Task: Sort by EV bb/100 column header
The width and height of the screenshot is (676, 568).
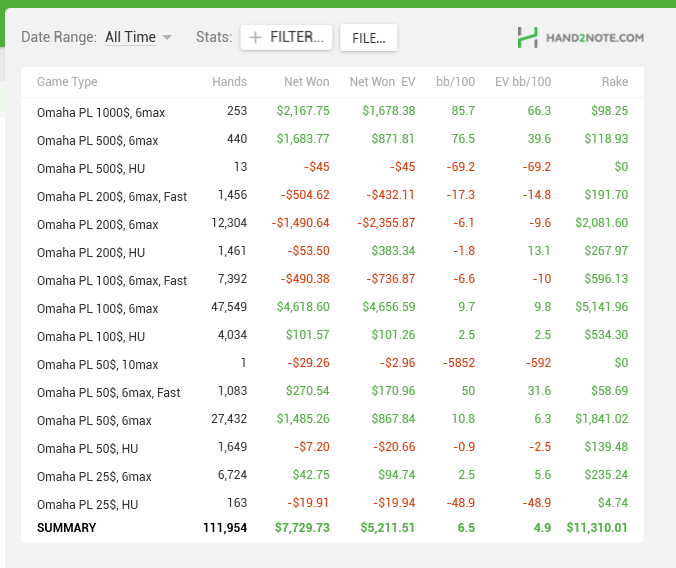Action: point(523,82)
